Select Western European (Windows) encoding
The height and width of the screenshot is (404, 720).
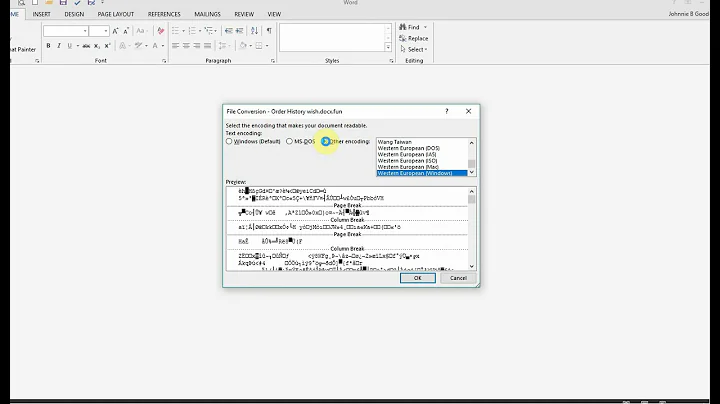pyautogui.click(x=422, y=173)
